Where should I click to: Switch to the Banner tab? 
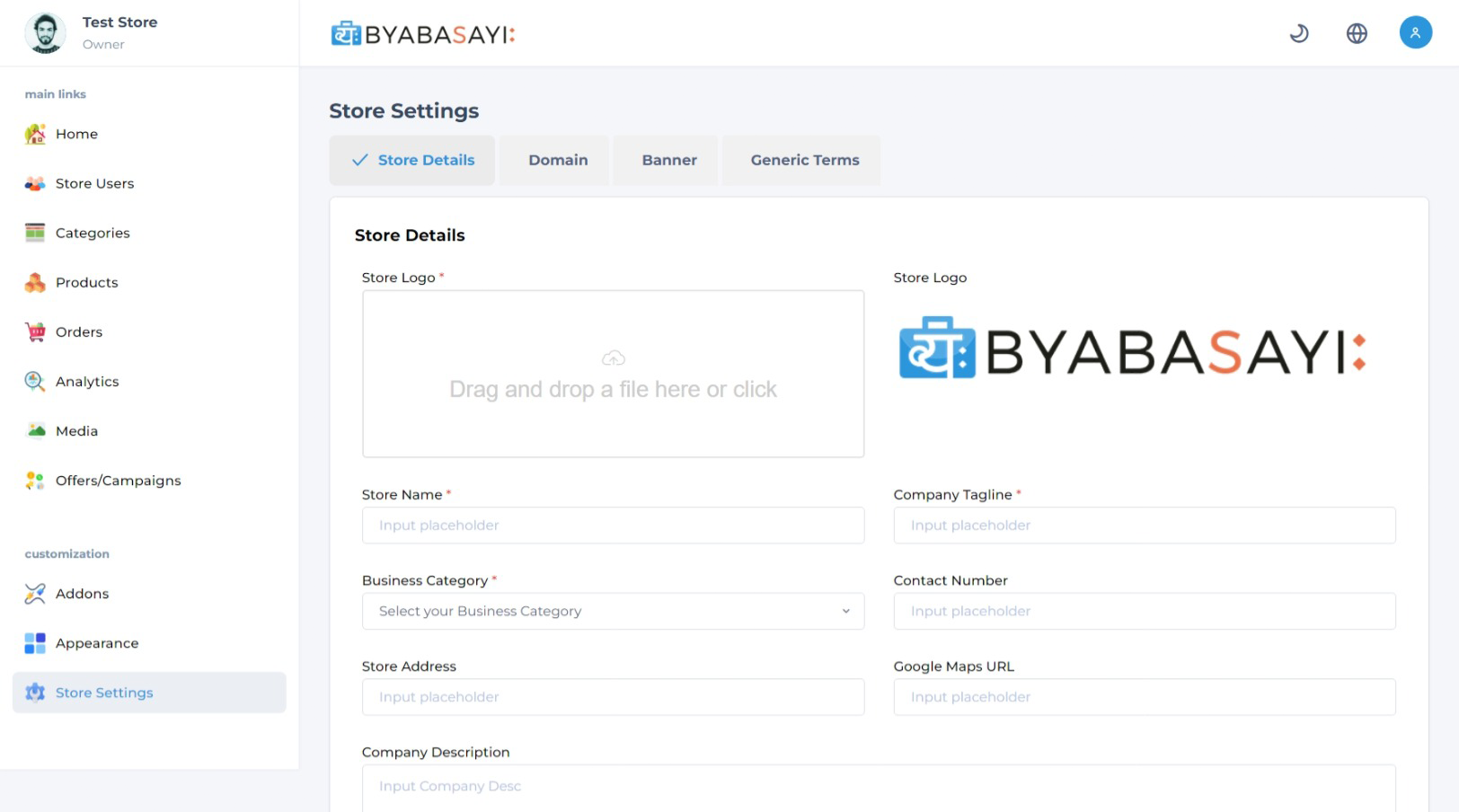click(669, 160)
